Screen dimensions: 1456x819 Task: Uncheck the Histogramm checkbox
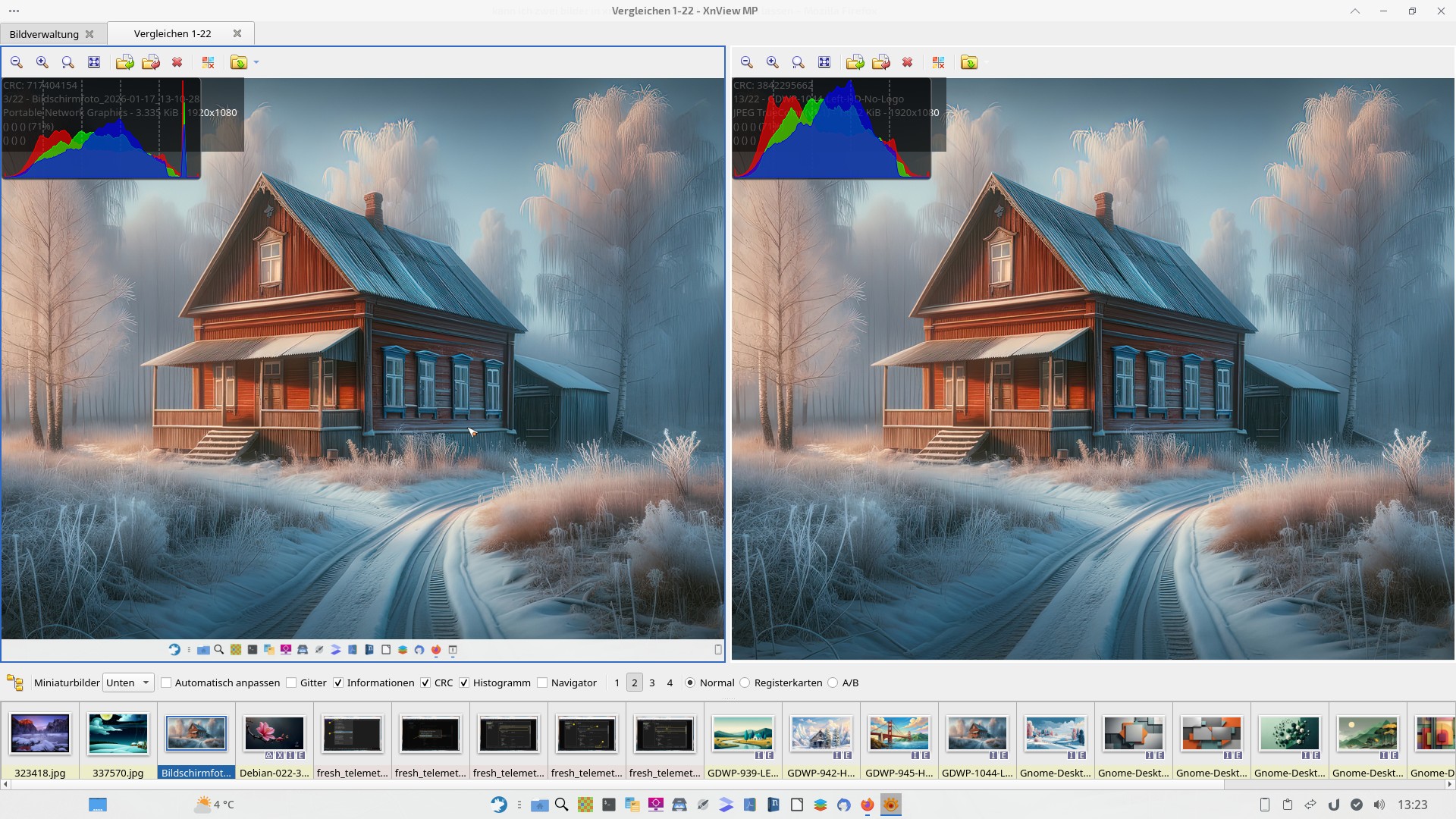point(464,682)
